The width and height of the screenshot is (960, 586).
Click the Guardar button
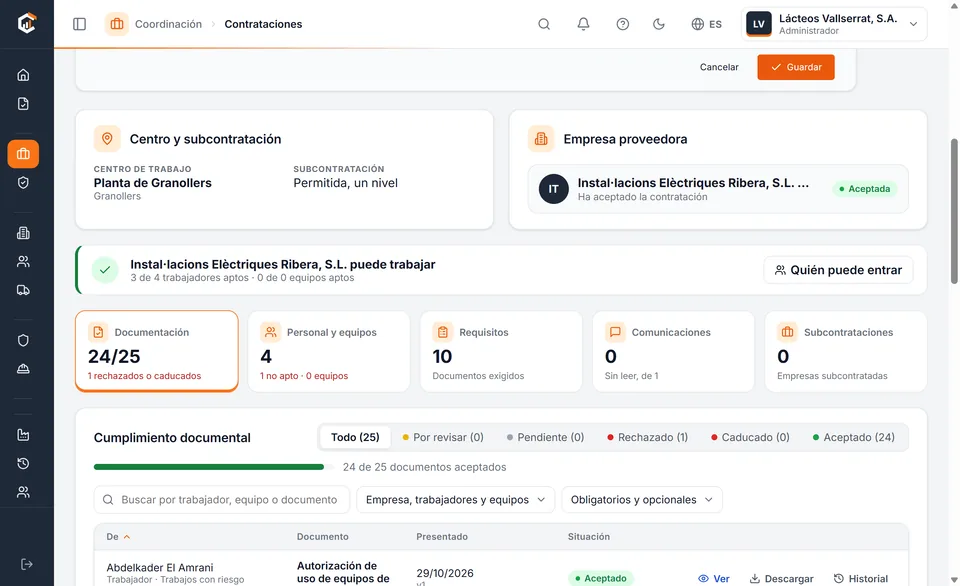coord(796,67)
